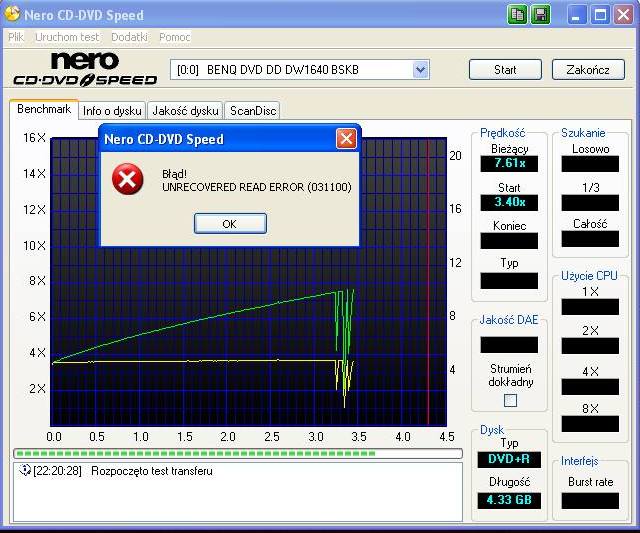The height and width of the screenshot is (533, 640).
Task: Click the Rozpoczęto test transferu log entry
Action: click(152, 471)
